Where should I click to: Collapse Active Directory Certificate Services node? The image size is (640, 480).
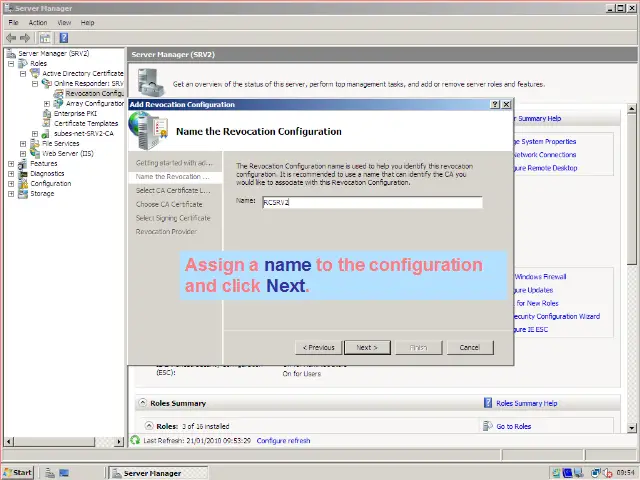tap(23, 73)
